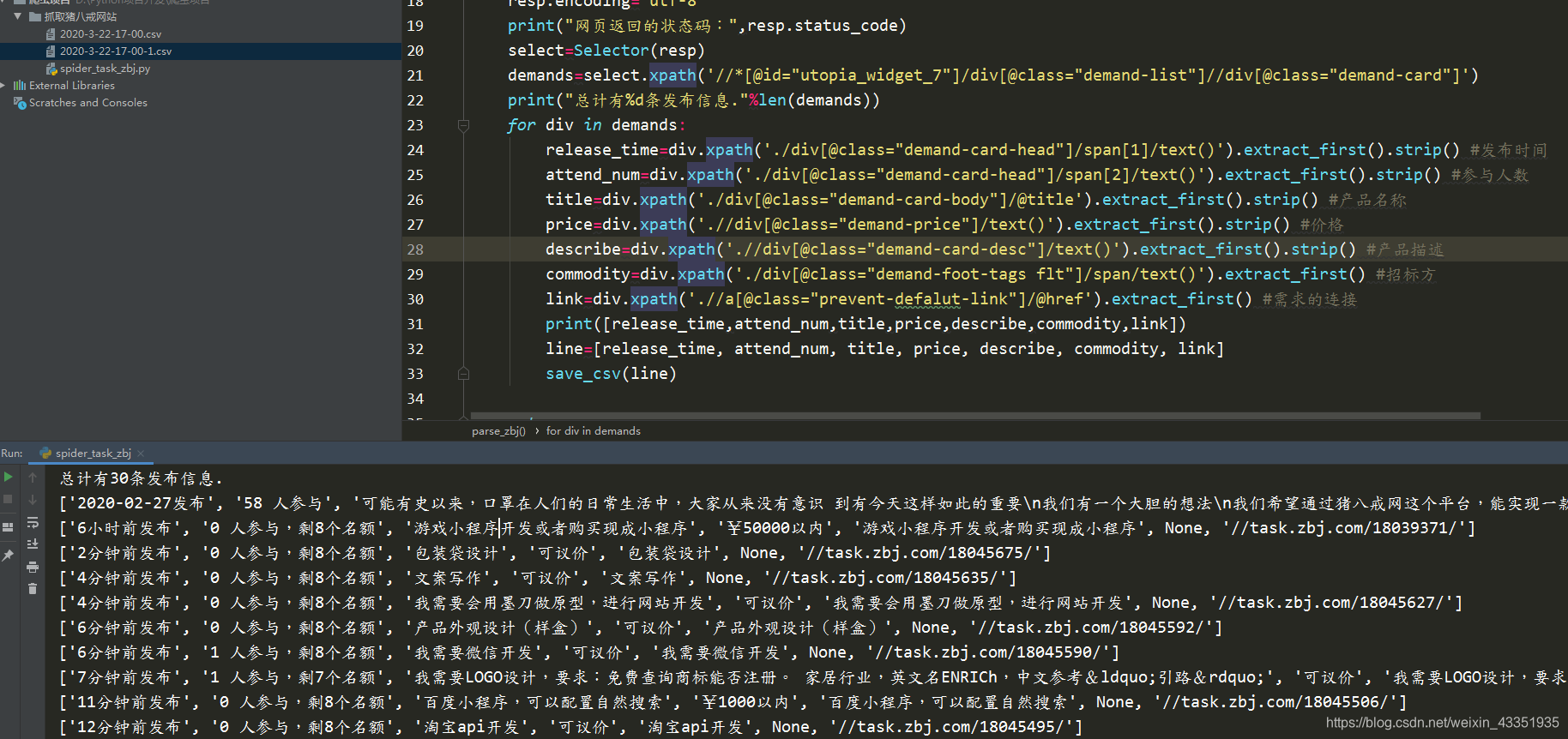Image resolution: width=1568 pixels, height=739 pixels.
Task: Select External Libraries tree item
Action: 72,86
